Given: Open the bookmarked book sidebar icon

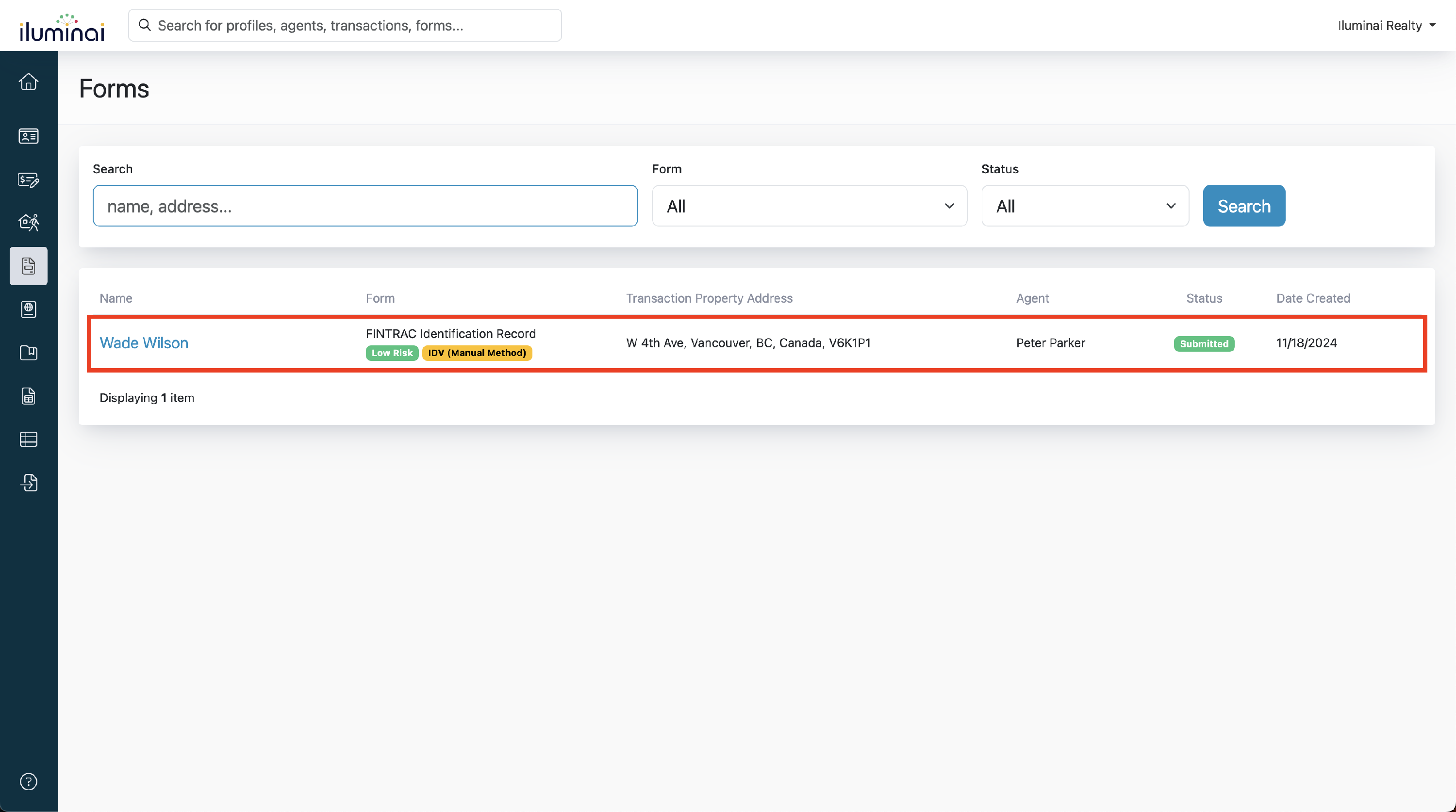Looking at the screenshot, I should coord(28,353).
